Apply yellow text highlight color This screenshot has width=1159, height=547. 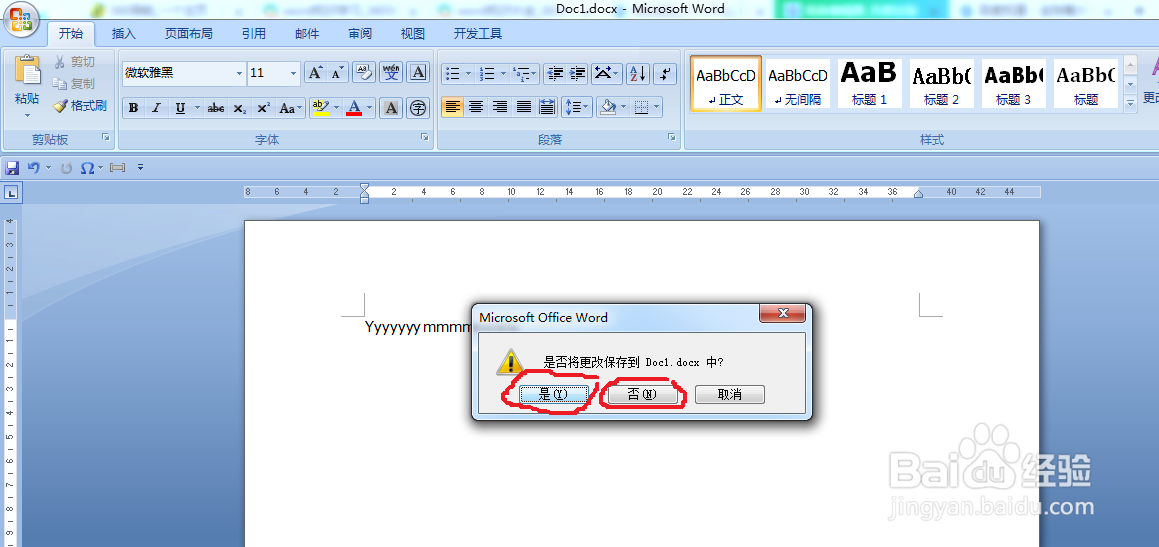320,108
